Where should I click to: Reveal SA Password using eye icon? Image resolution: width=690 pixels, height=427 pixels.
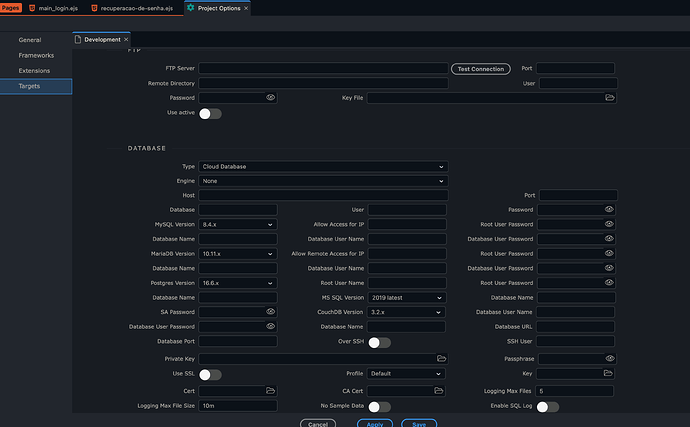(x=270, y=309)
